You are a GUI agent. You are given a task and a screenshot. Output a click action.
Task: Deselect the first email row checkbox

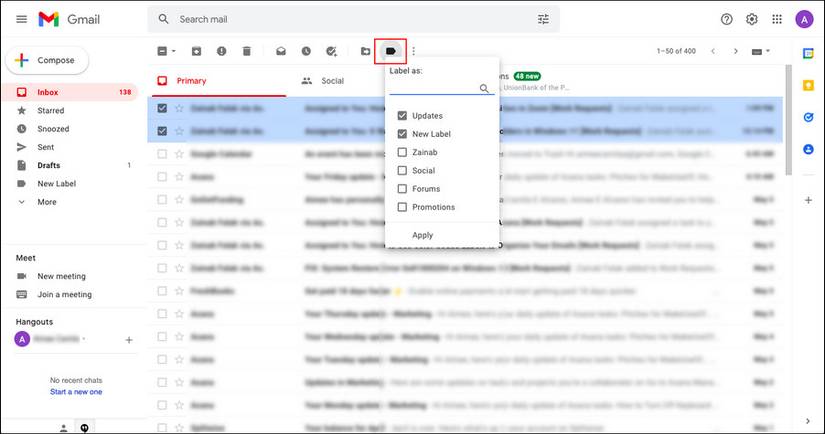coord(162,108)
